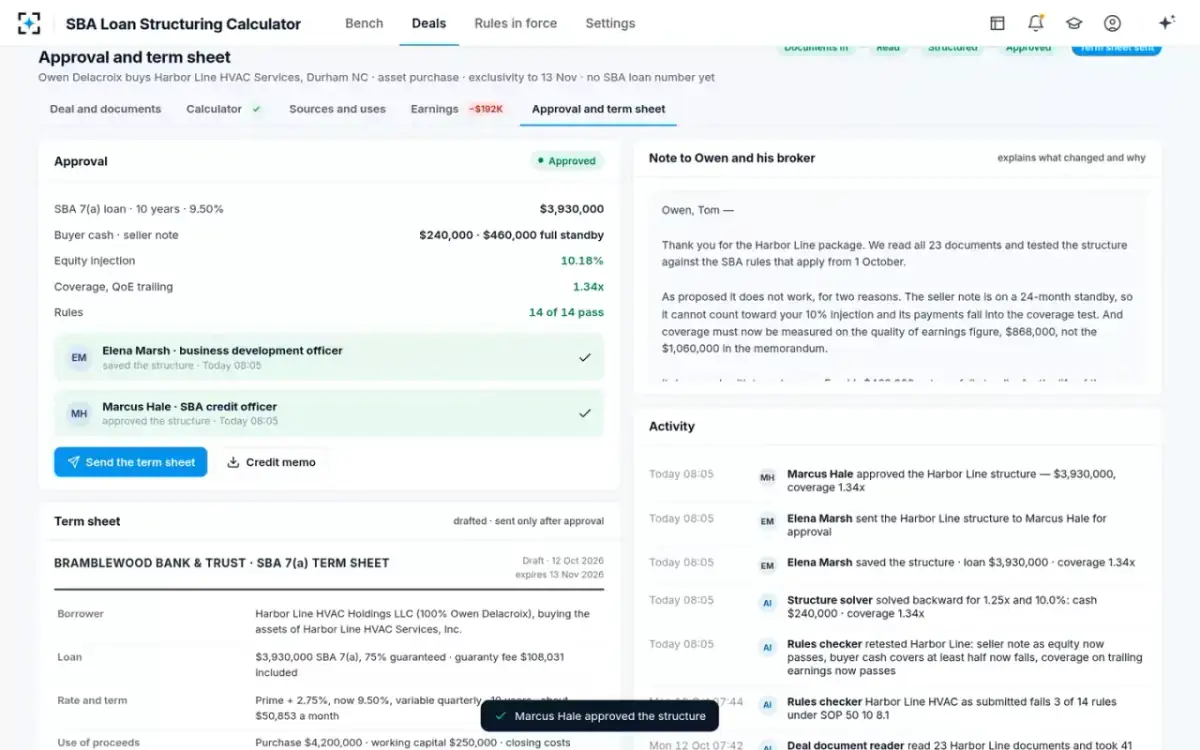Select the Approval and term sheet tab
This screenshot has width=1200, height=750.
[599, 109]
